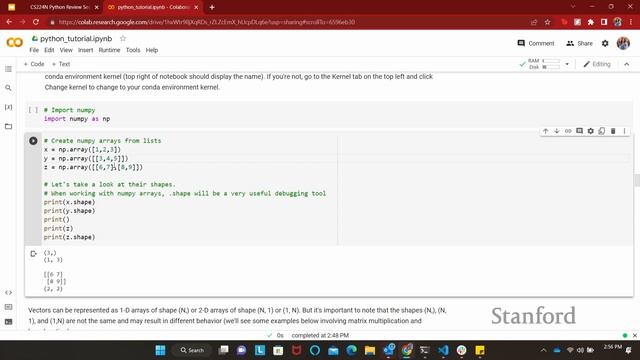Run the numpy arrays code cell
The image size is (640, 360).
coord(33,141)
